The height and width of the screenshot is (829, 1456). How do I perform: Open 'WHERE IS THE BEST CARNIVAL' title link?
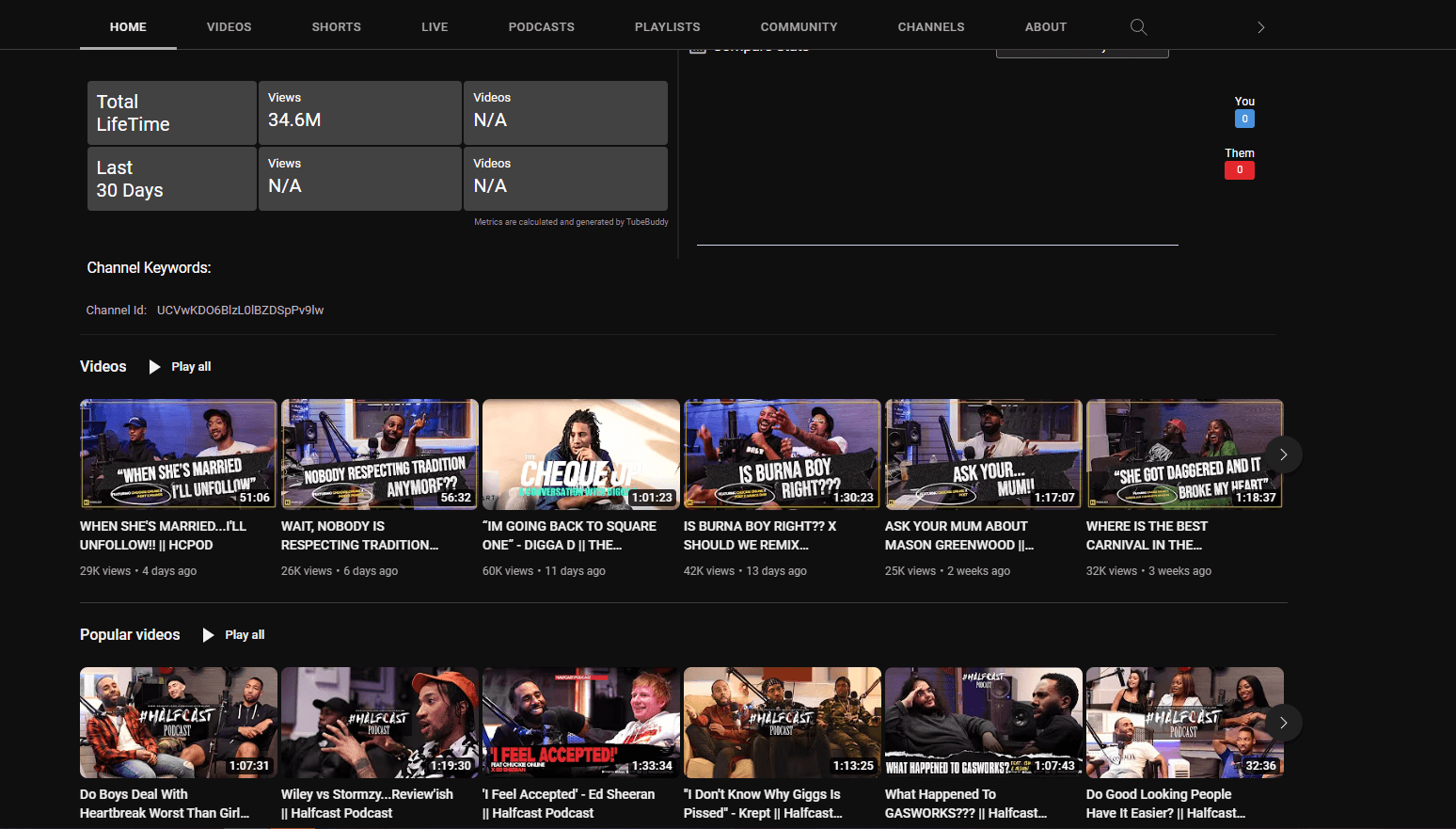coord(1146,535)
